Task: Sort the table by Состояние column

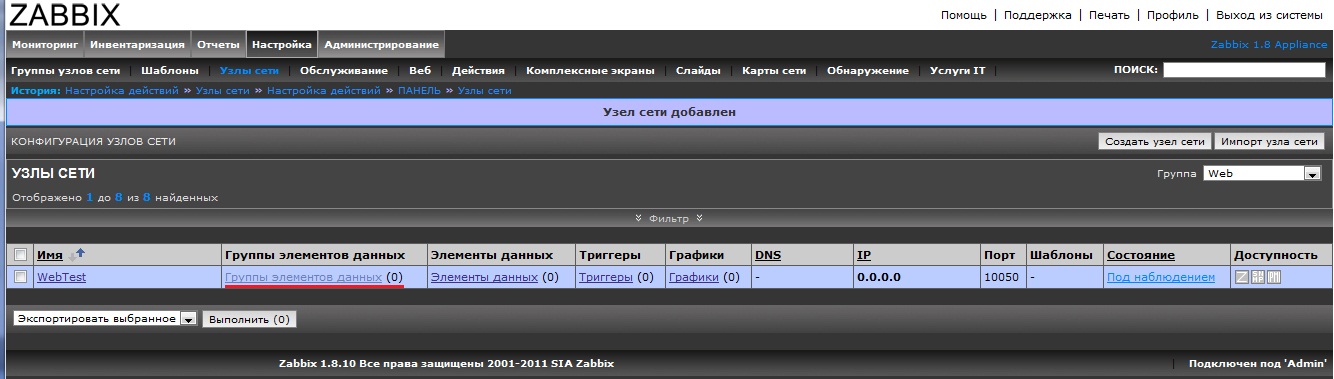Action: [1141, 255]
